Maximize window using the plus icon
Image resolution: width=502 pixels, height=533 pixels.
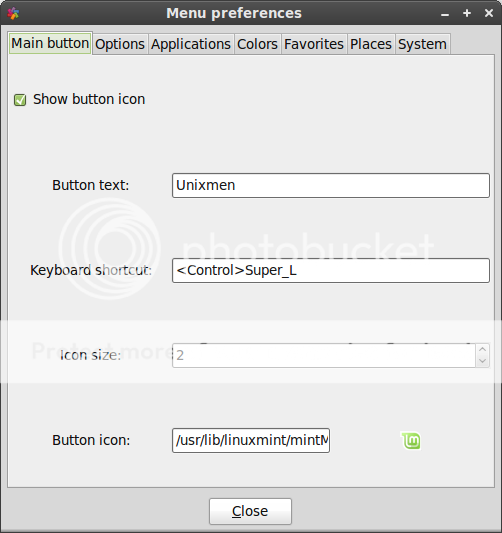click(x=467, y=13)
